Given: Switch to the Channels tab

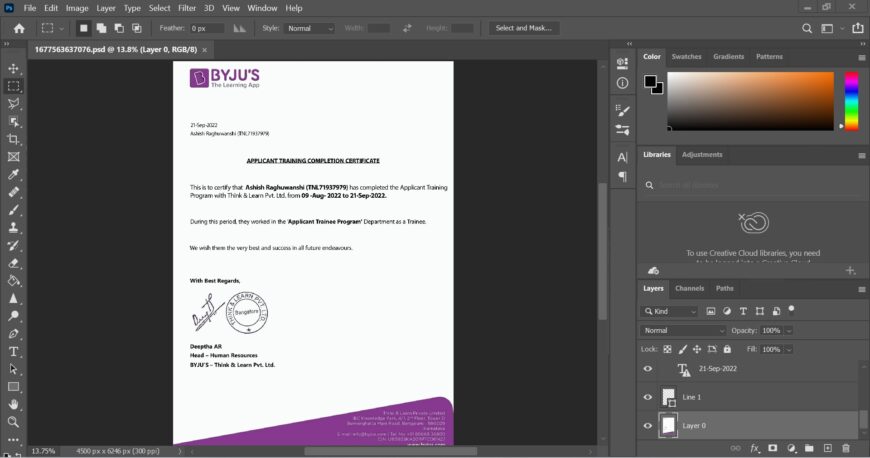Looking at the screenshot, I should [690, 288].
